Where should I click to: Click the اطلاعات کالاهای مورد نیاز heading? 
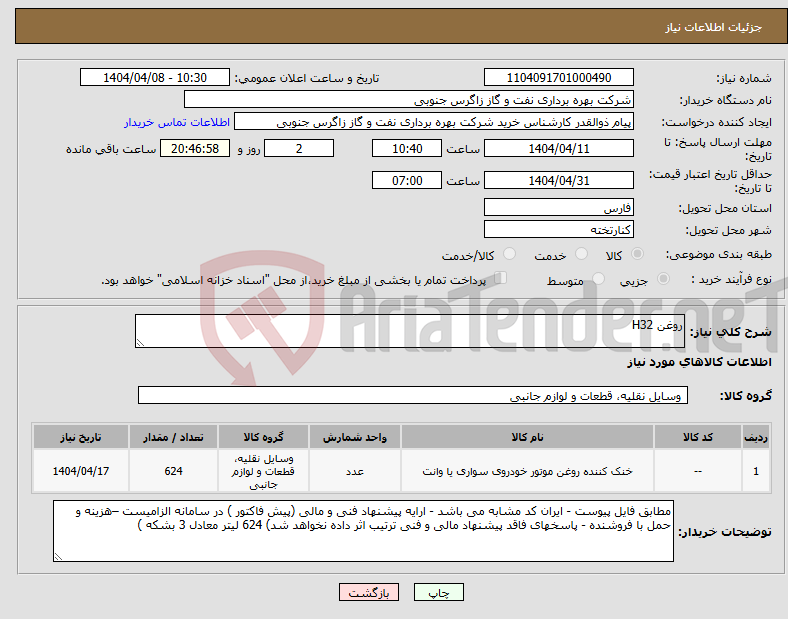point(699,362)
